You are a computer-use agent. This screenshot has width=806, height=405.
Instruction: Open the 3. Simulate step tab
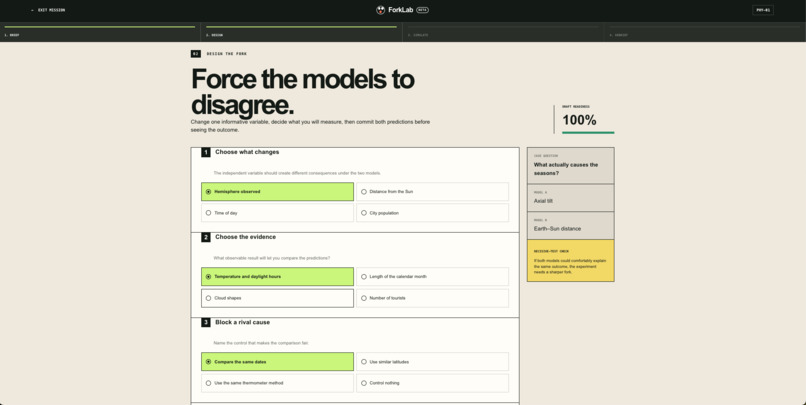[x=503, y=32]
